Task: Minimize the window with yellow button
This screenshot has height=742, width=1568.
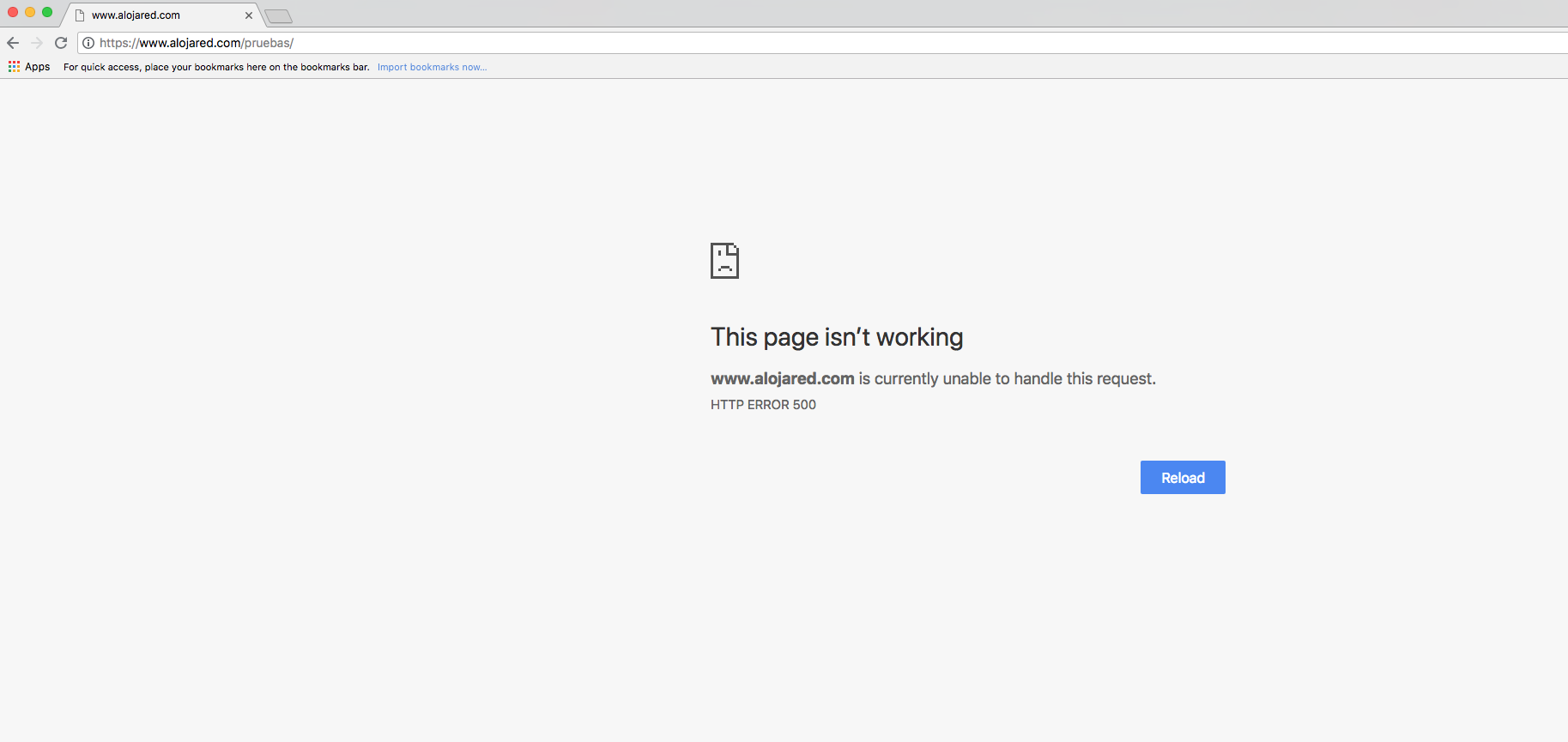Action: coord(30,12)
